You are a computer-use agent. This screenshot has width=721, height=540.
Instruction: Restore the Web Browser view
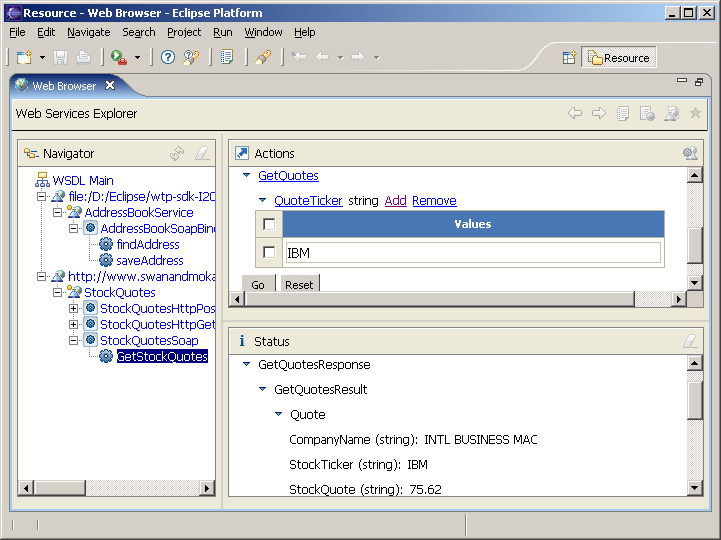[699, 82]
